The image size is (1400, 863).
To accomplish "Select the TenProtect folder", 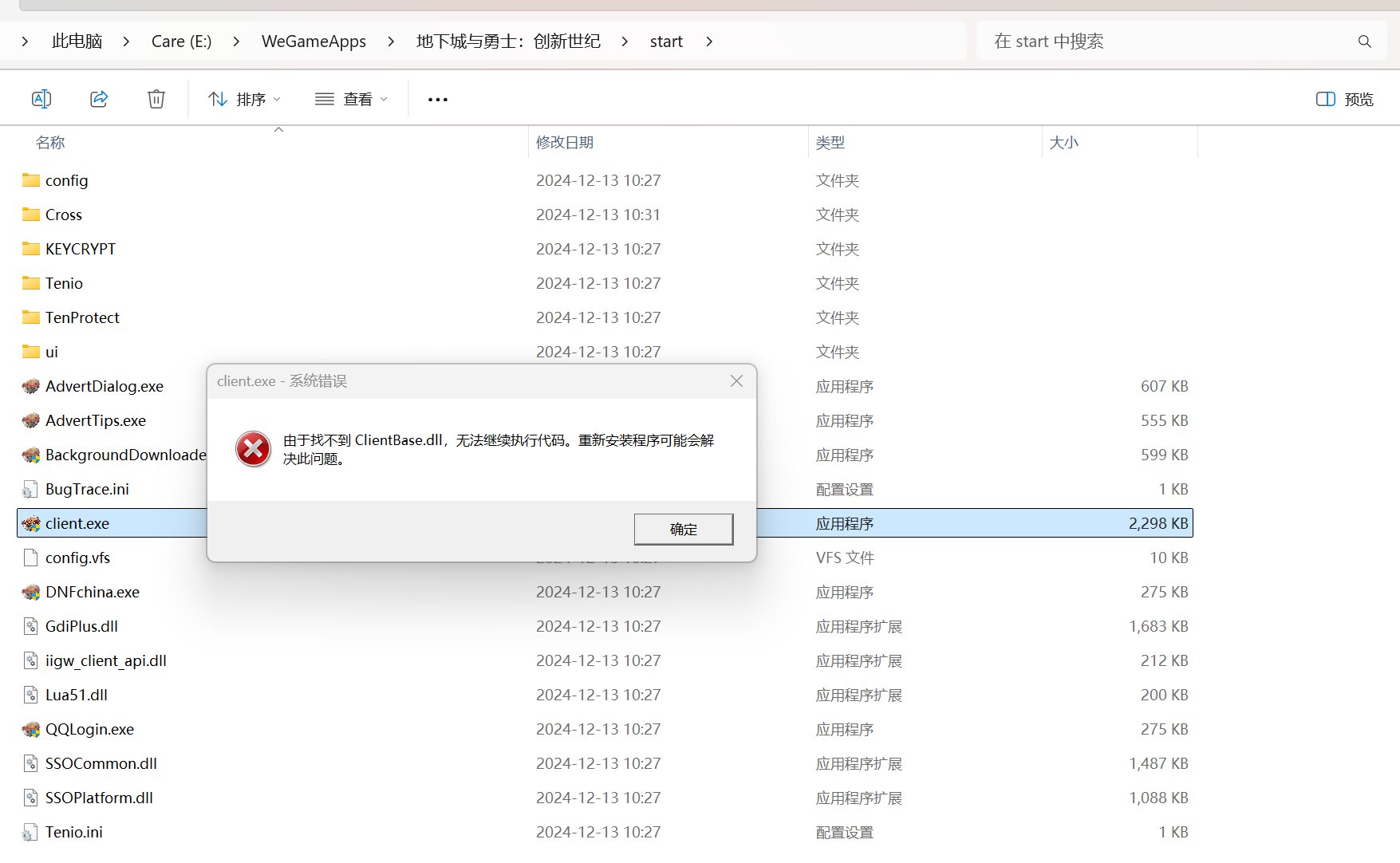I will (82, 317).
